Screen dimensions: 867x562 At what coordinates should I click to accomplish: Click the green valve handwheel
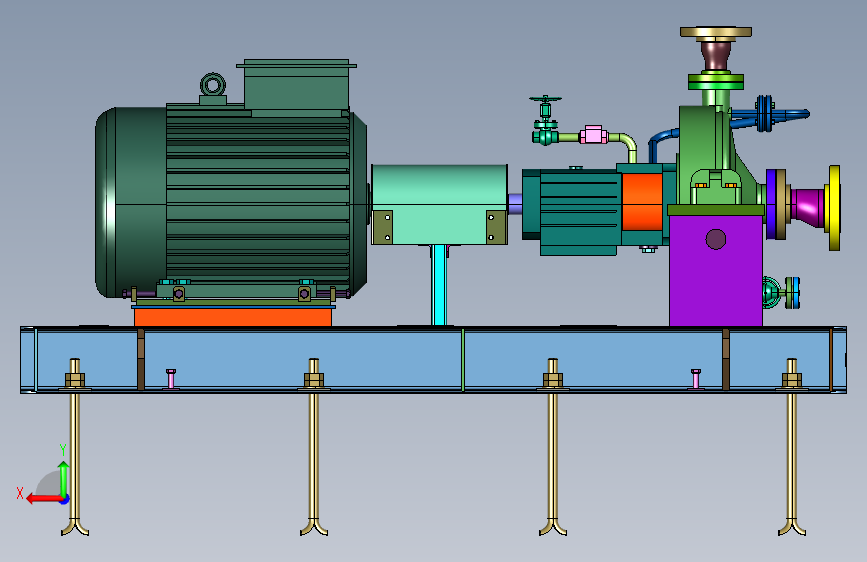click(545, 100)
